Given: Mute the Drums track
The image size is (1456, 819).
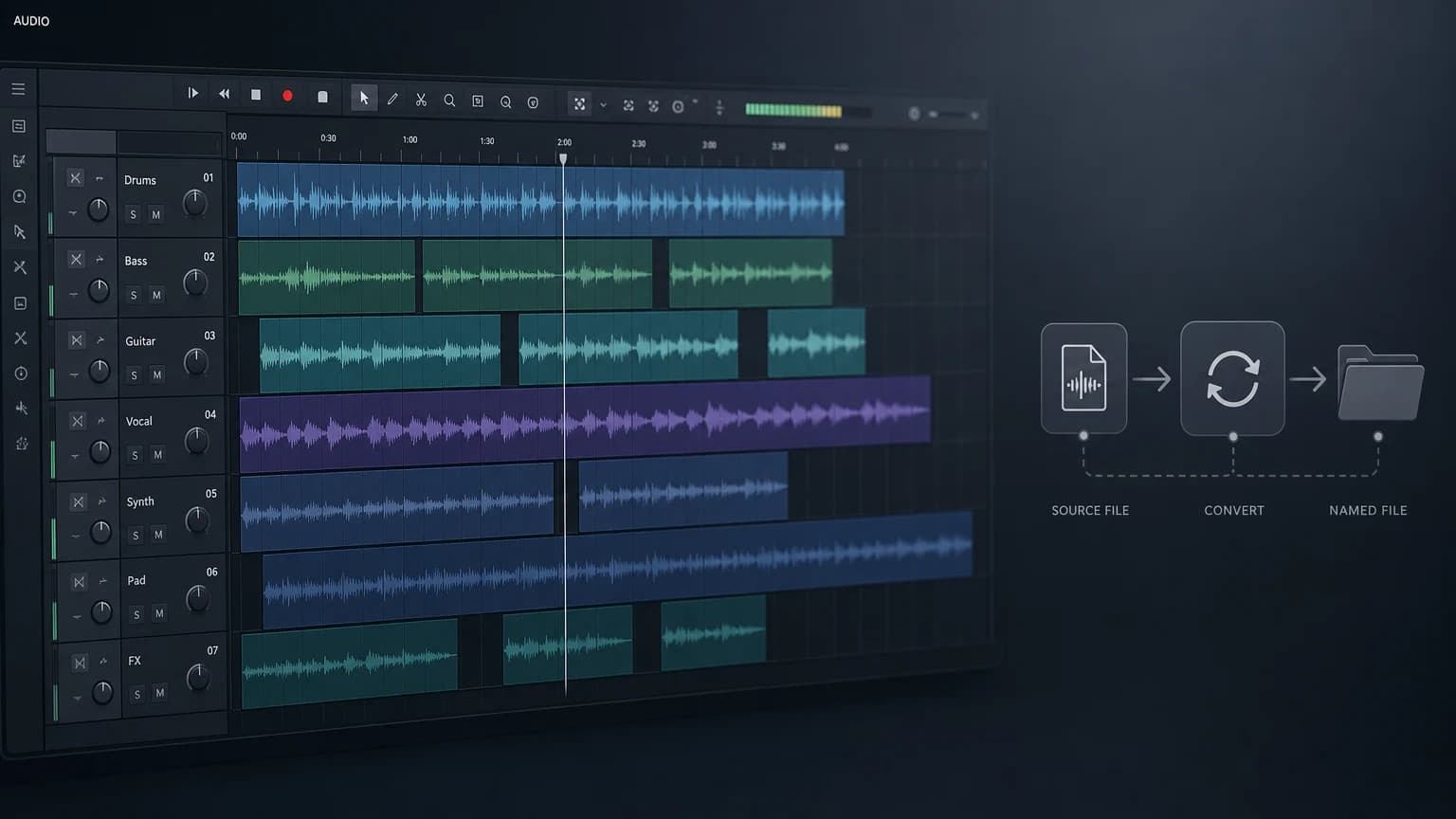Looking at the screenshot, I should click(x=155, y=215).
